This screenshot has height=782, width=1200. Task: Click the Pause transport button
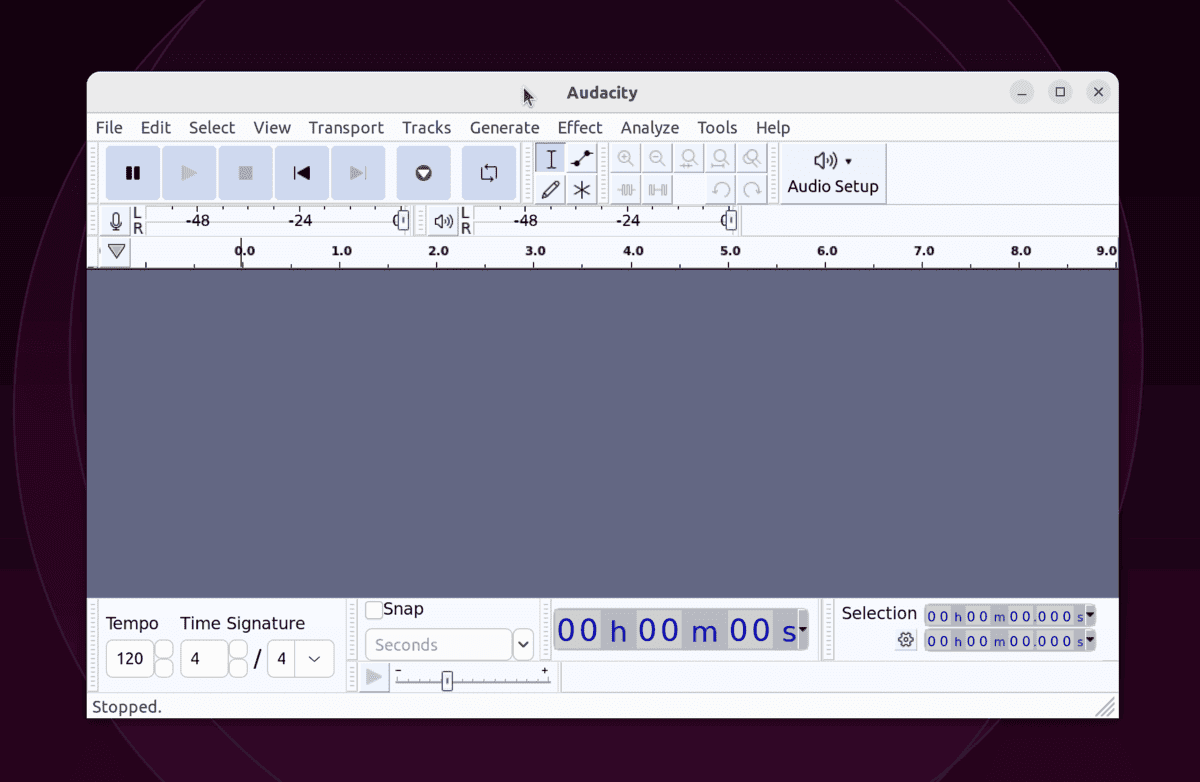(133, 173)
